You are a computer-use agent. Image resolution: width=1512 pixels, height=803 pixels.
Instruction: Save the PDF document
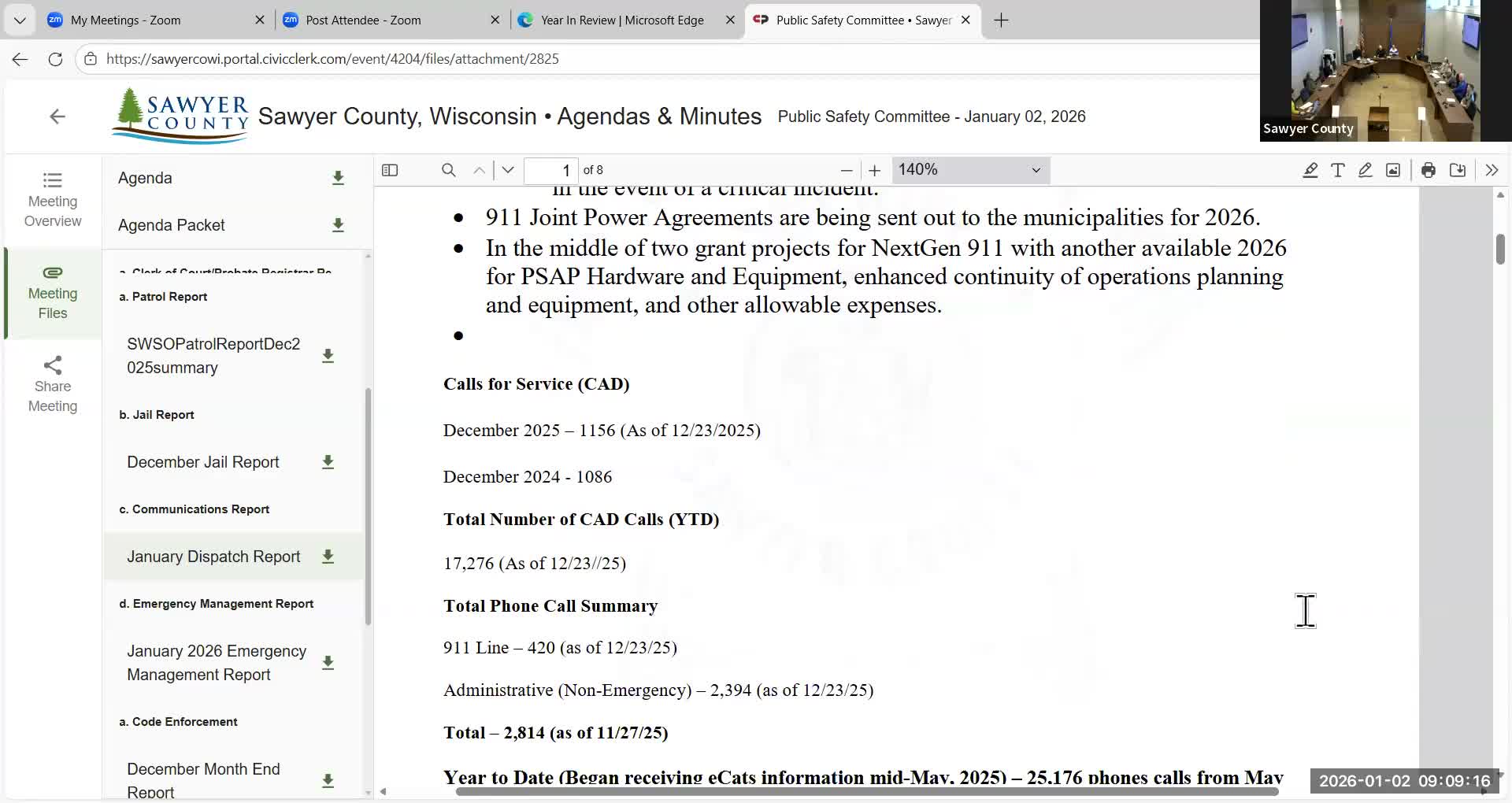click(x=1458, y=170)
